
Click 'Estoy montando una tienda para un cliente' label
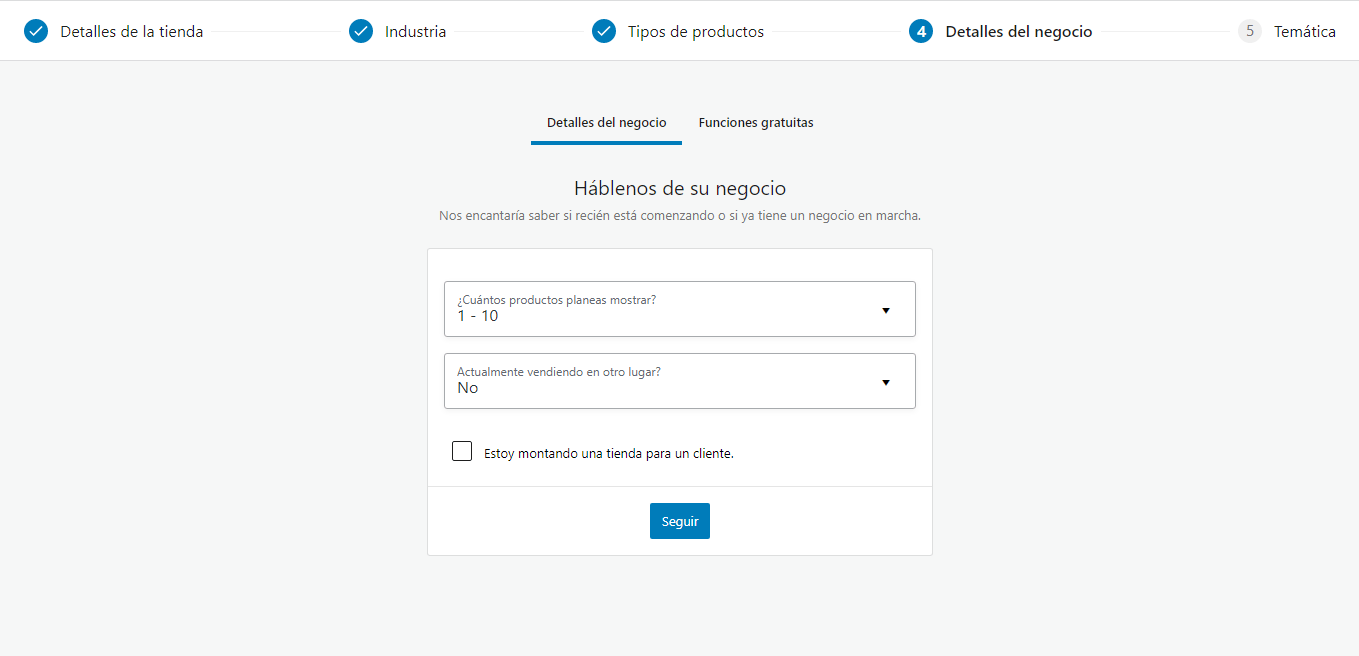pyautogui.click(x=608, y=453)
